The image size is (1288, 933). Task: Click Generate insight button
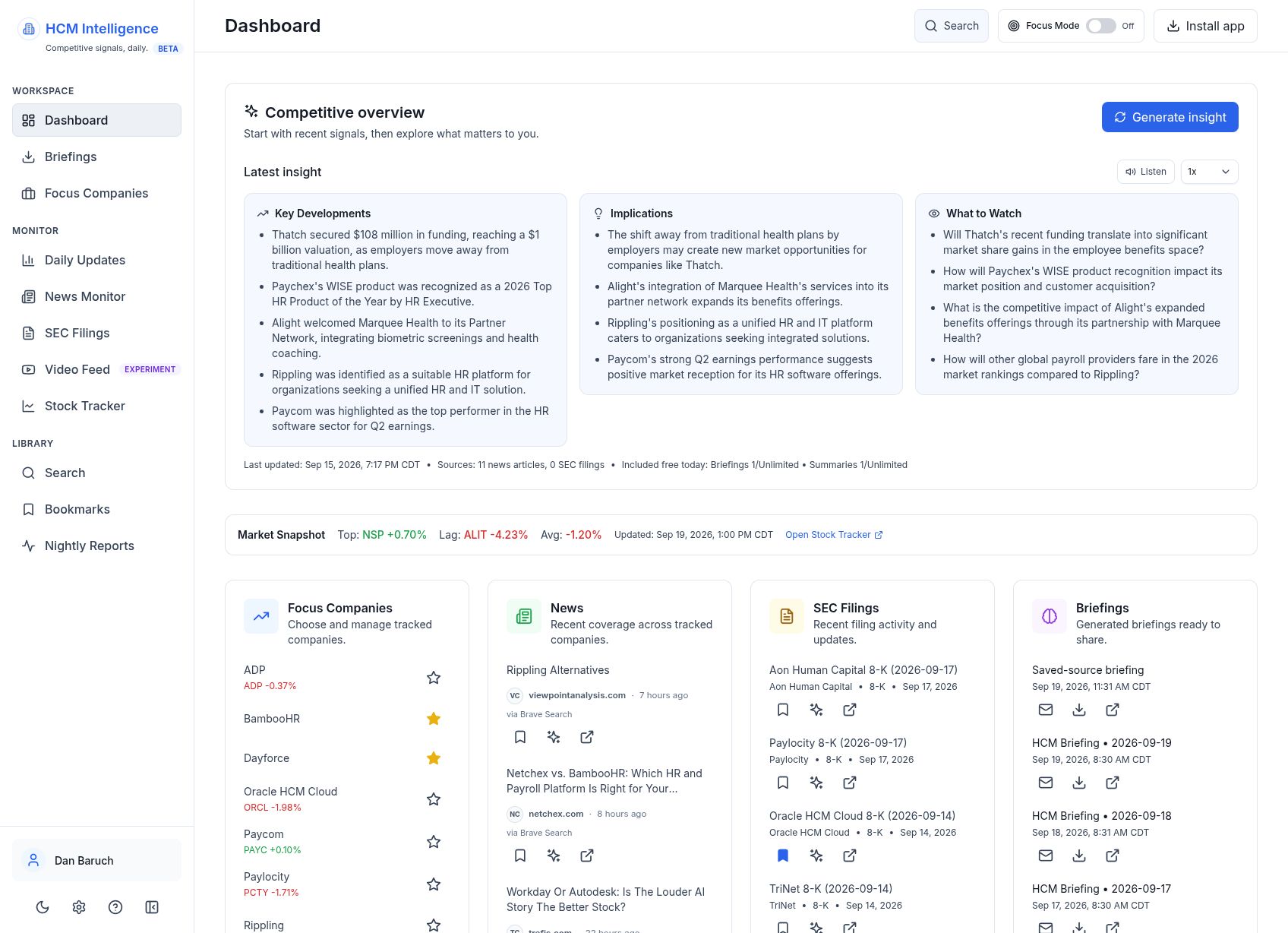(x=1170, y=117)
